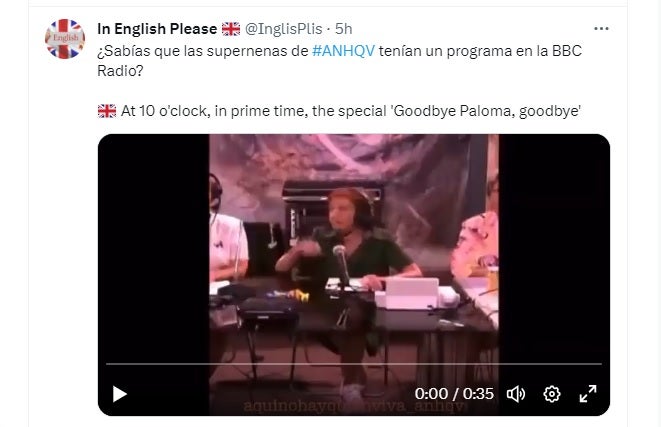
Task: Click the flag emoji before 'At 10 o'clock'
Action: (107, 111)
